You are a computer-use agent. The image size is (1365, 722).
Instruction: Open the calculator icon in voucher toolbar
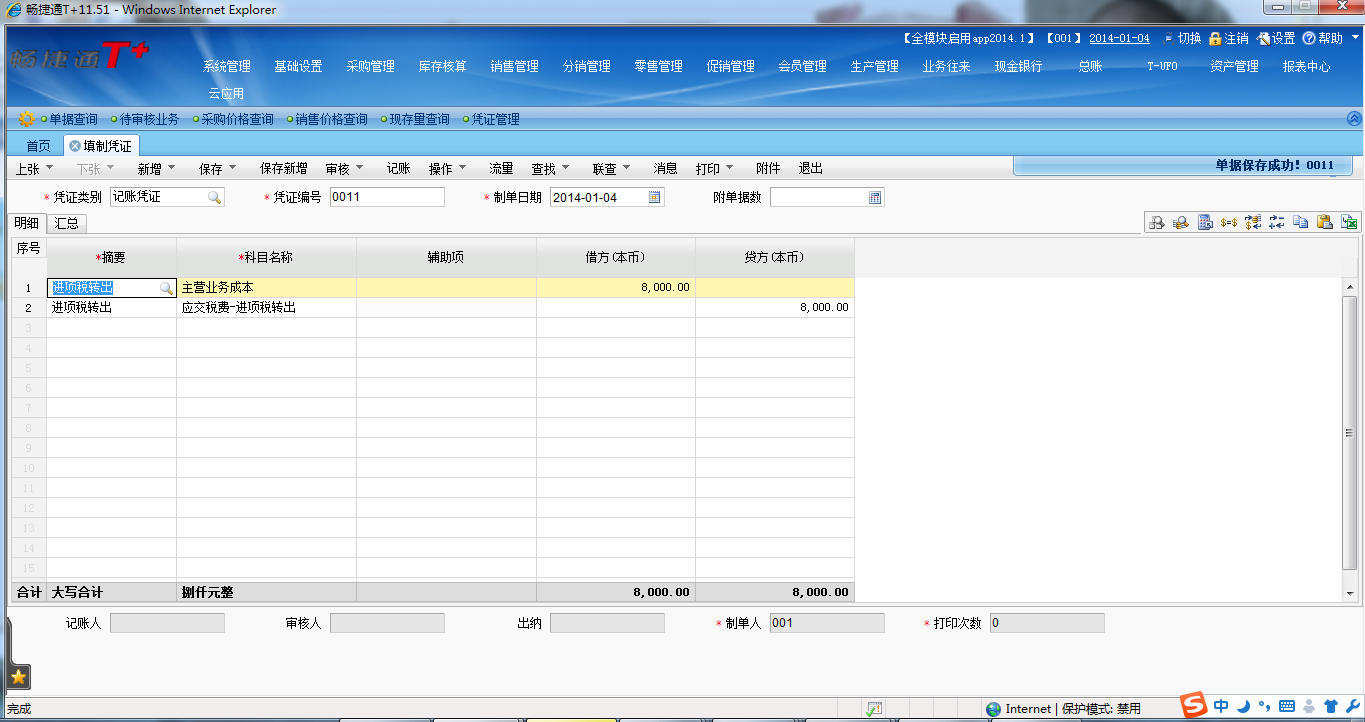[1205, 223]
